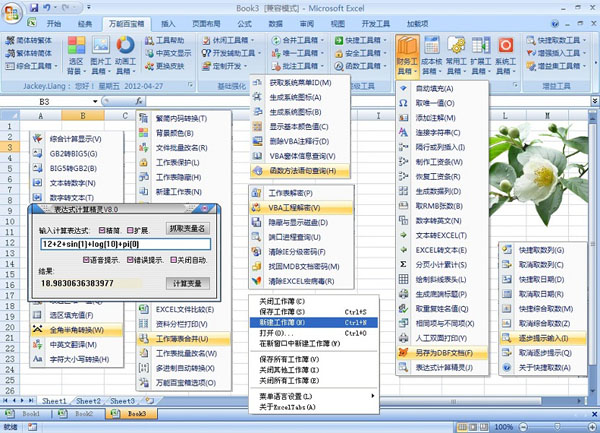Click the insert worksheet icon after Sheet3
Image resolution: width=600 pixels, height=433 pixels.
click(149, 400)
